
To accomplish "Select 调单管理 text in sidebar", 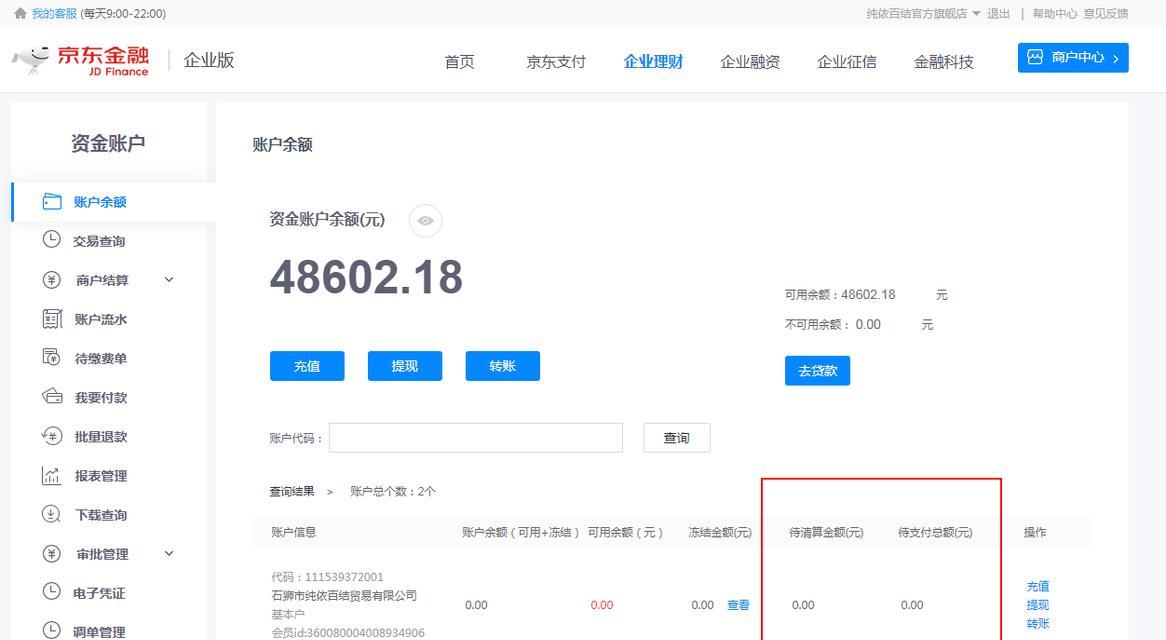I will [x=99, y=632].
